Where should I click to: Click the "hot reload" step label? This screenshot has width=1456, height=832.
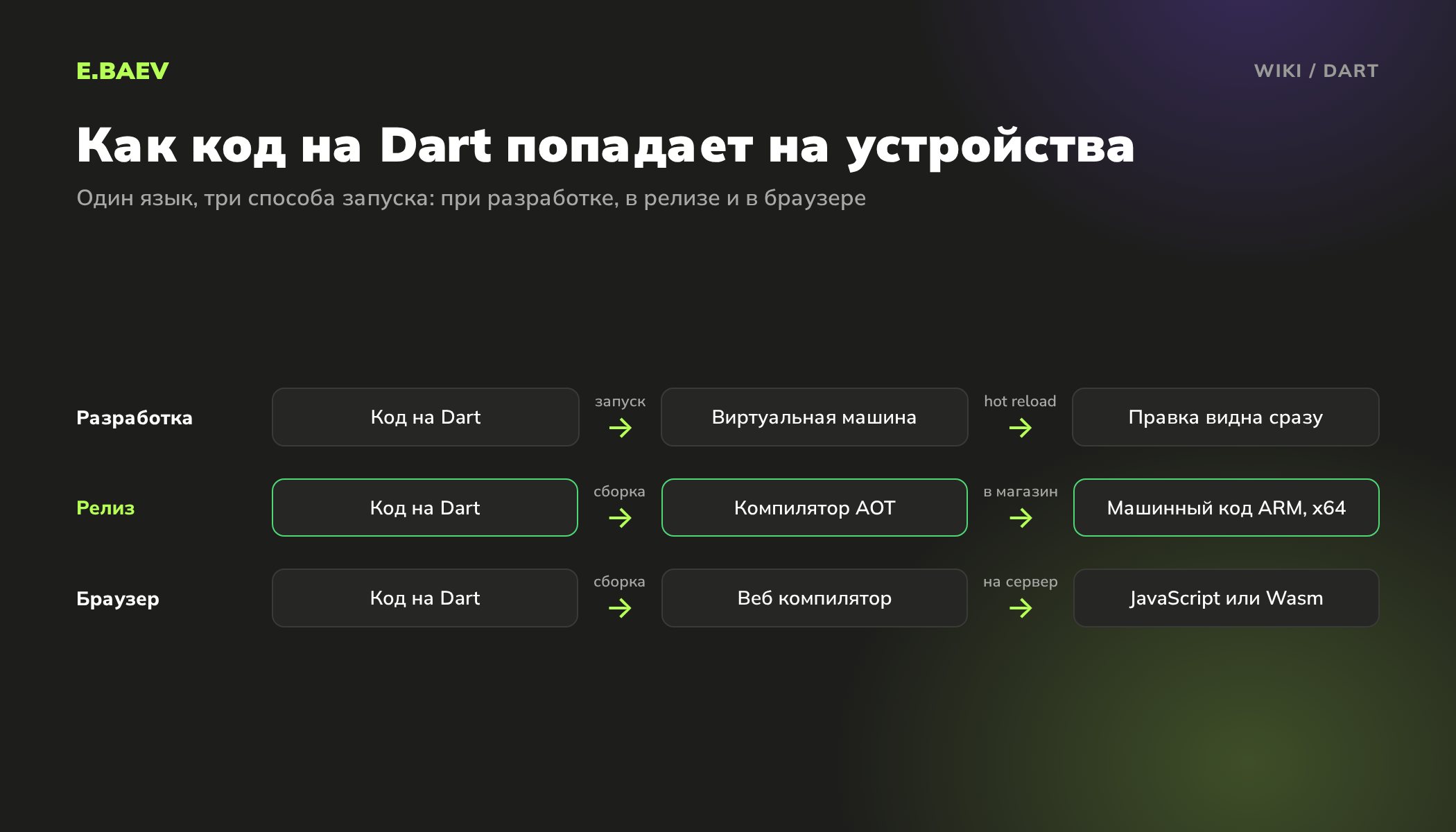[1020, 401]
